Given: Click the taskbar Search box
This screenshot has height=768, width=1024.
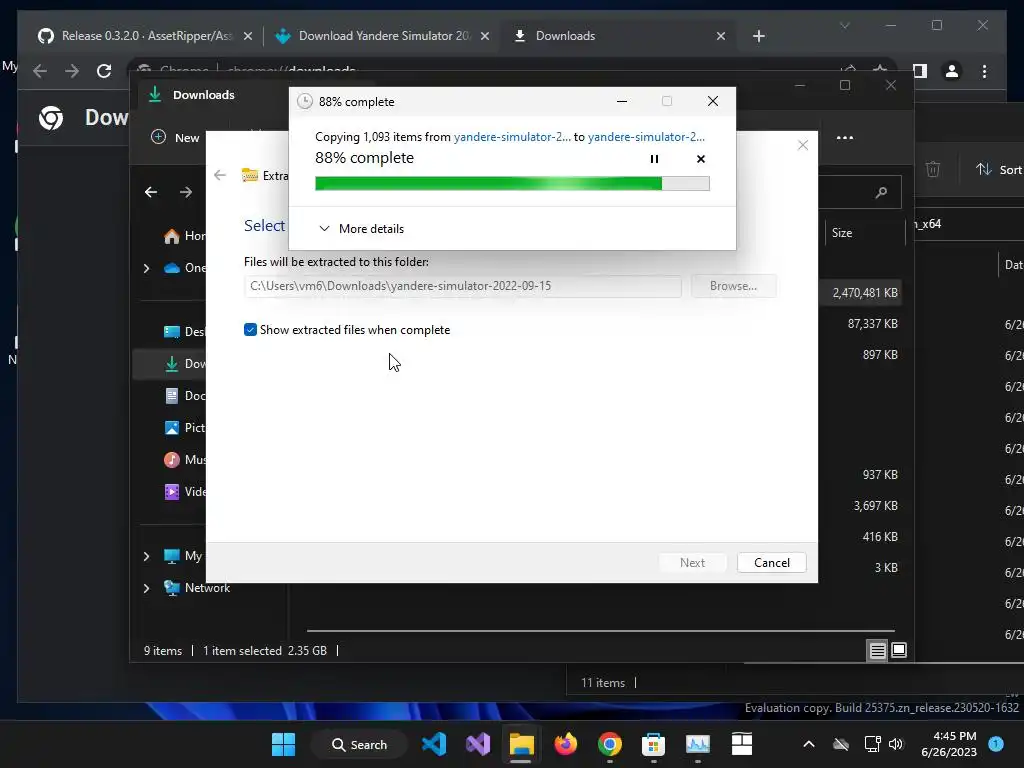Looking at the screenshot, I should 360,744.
